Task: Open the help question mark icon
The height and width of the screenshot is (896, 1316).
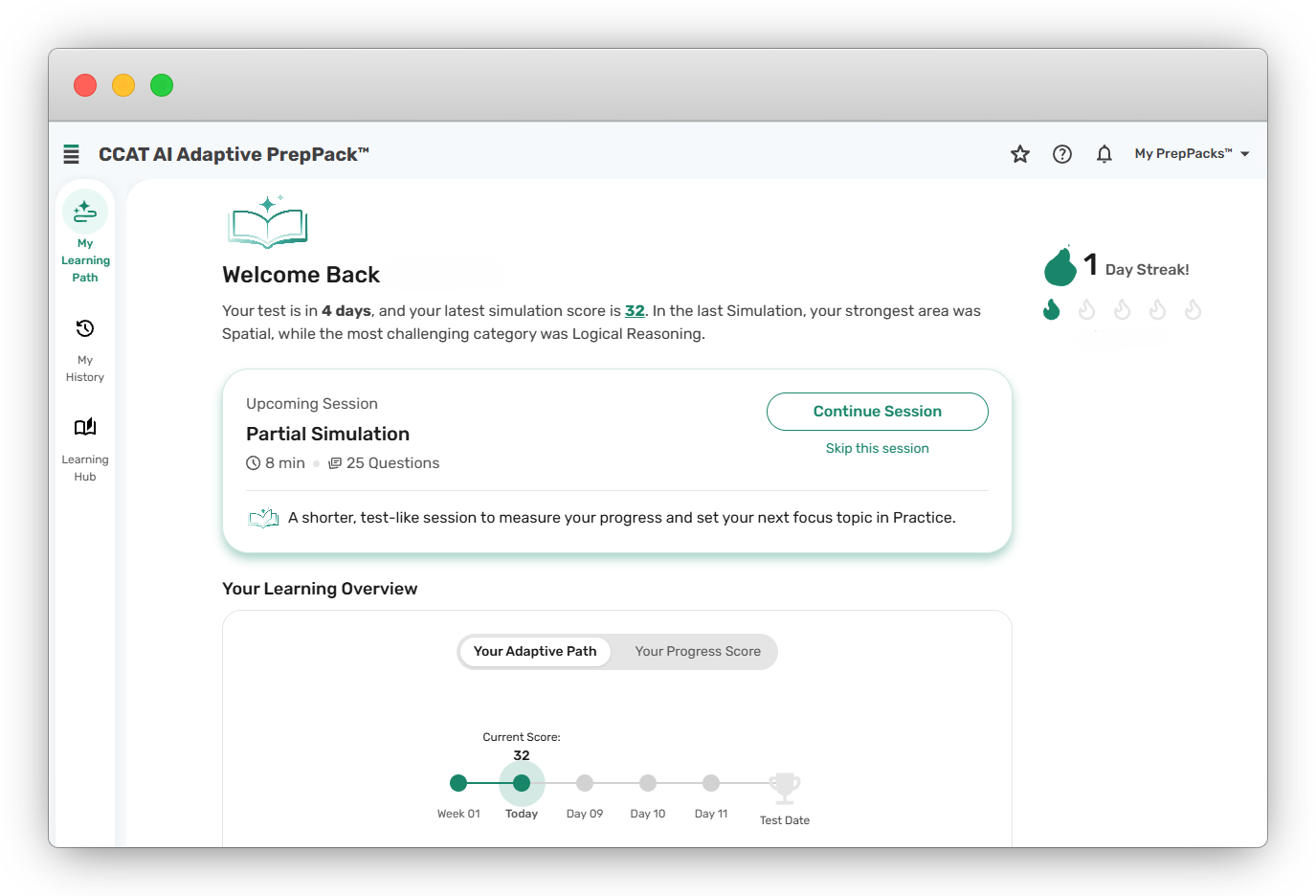Action: (1062, 154)
